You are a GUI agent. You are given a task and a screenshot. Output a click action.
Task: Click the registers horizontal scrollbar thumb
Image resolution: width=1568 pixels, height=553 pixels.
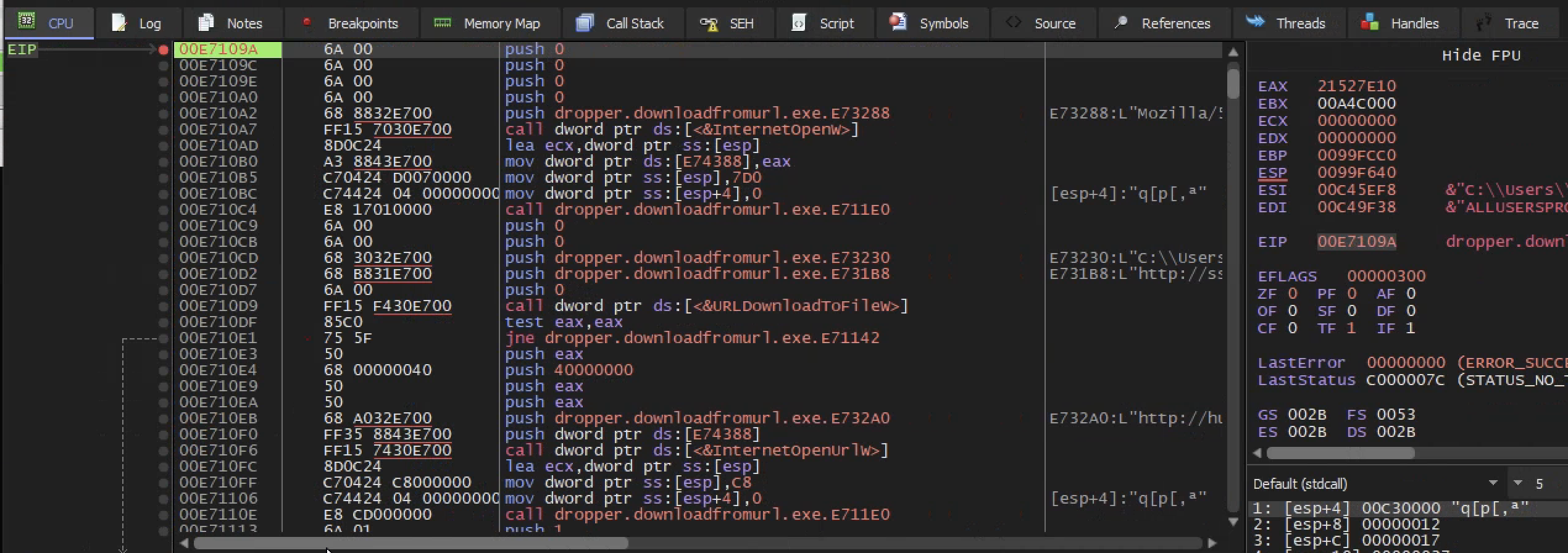point(1340,453)
